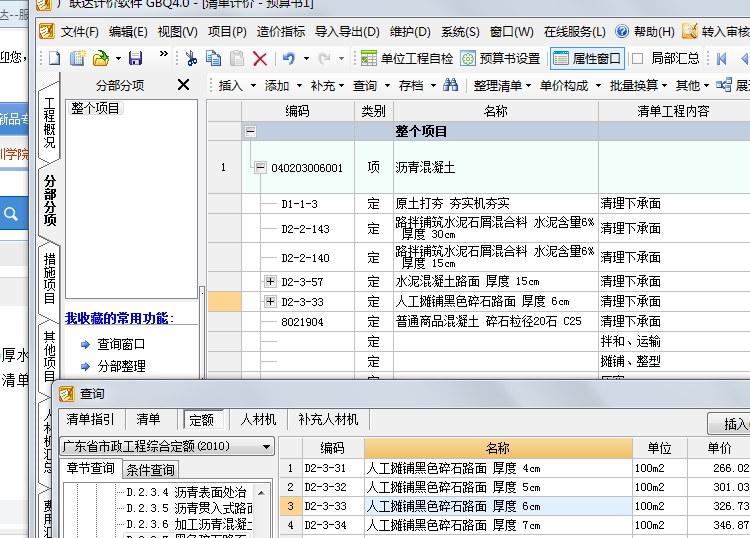Screen dimensions: 750x538
Task: Select tree node D.2.3.4 沥青表面处治
Action: point(186,492)
